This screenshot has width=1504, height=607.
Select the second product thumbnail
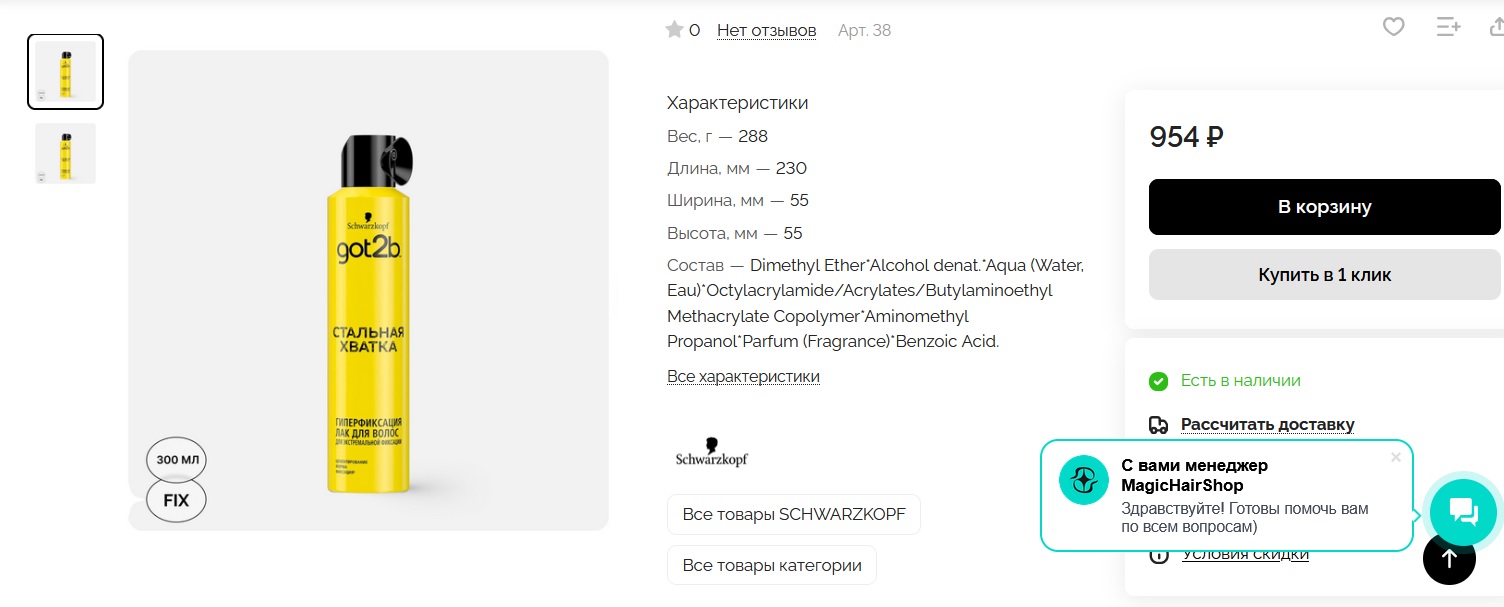[65, 153]
